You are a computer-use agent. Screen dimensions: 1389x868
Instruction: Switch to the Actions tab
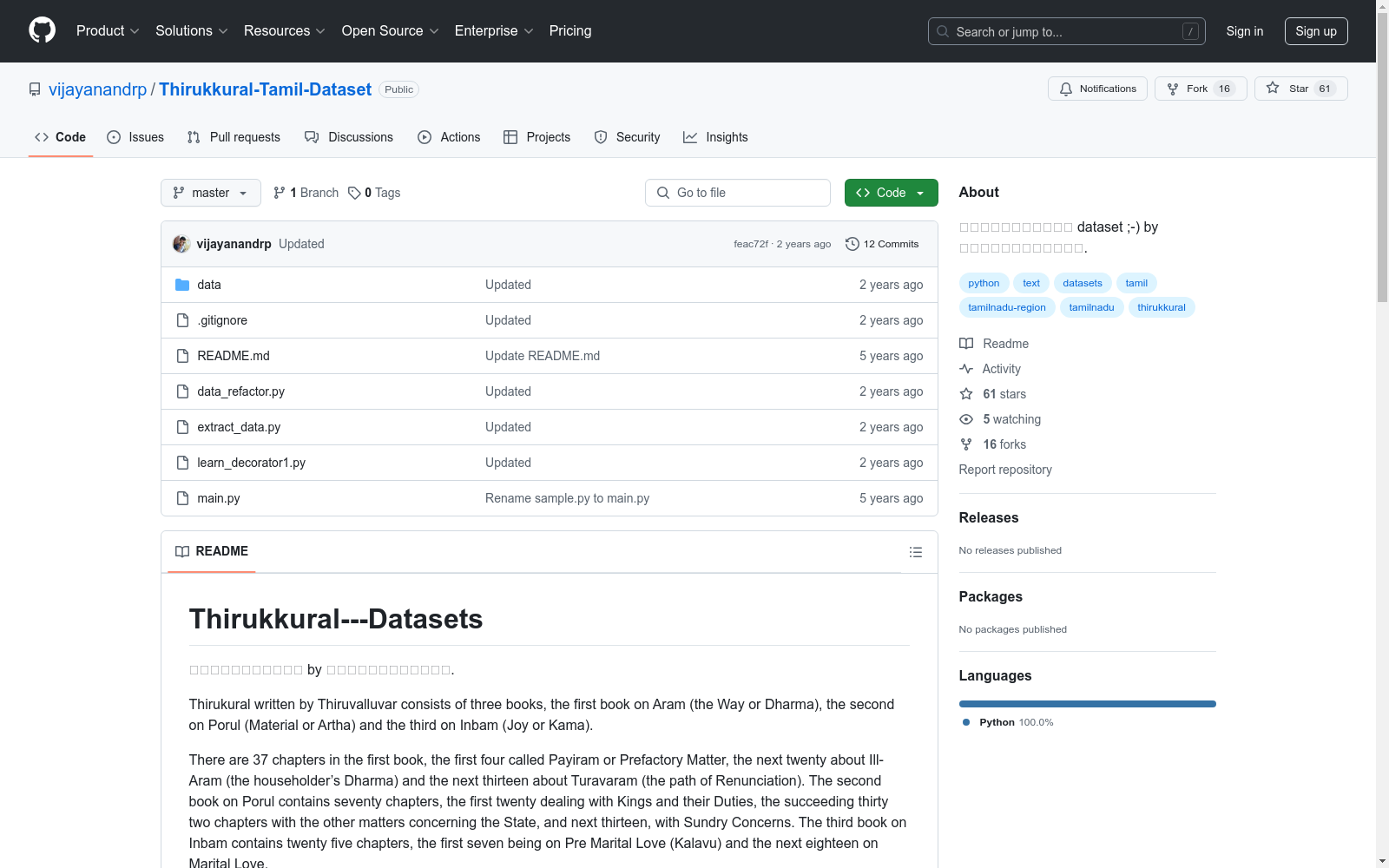coord(449,137)
